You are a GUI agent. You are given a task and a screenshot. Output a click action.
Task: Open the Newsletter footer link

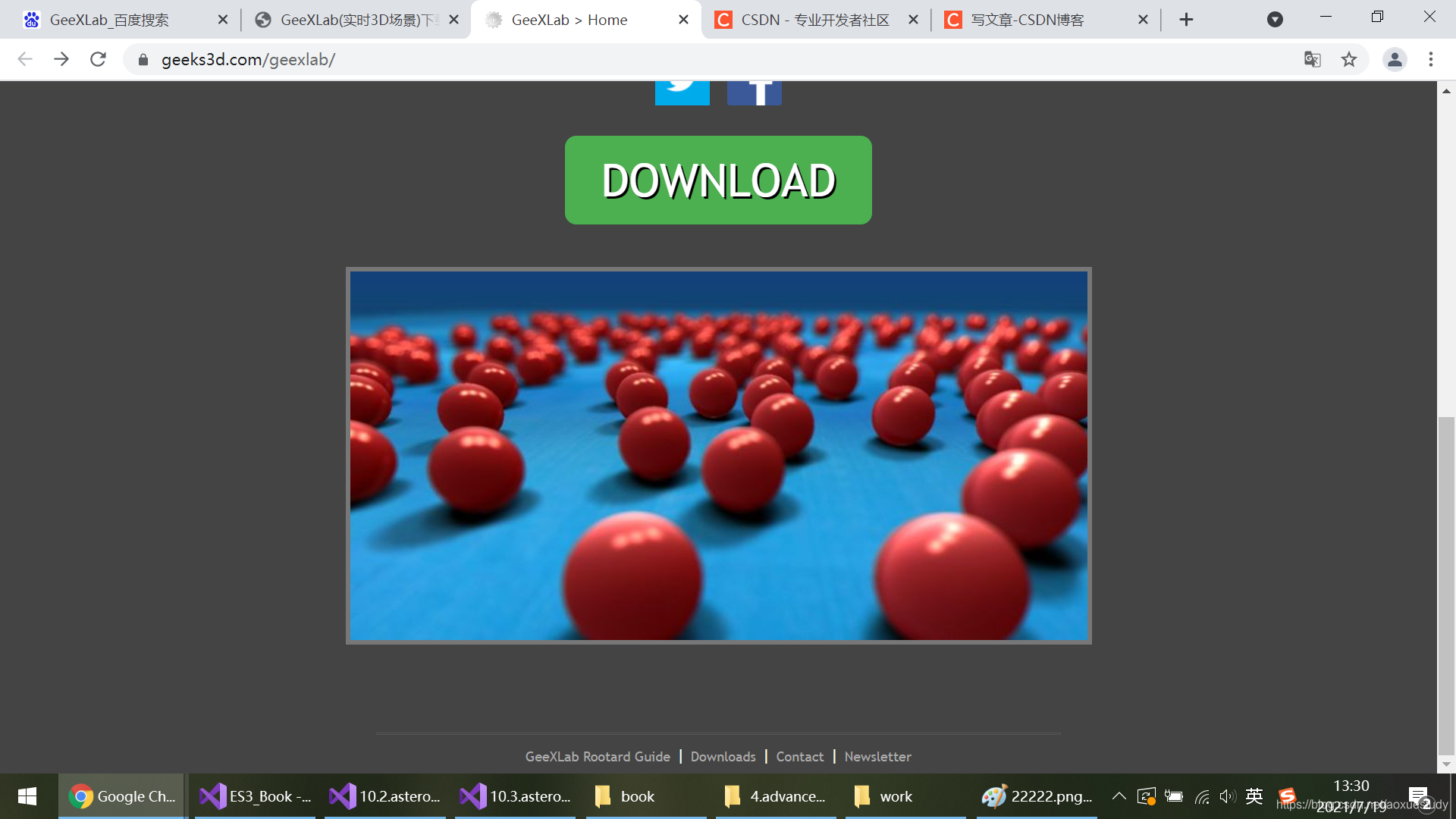pos(877,757)
